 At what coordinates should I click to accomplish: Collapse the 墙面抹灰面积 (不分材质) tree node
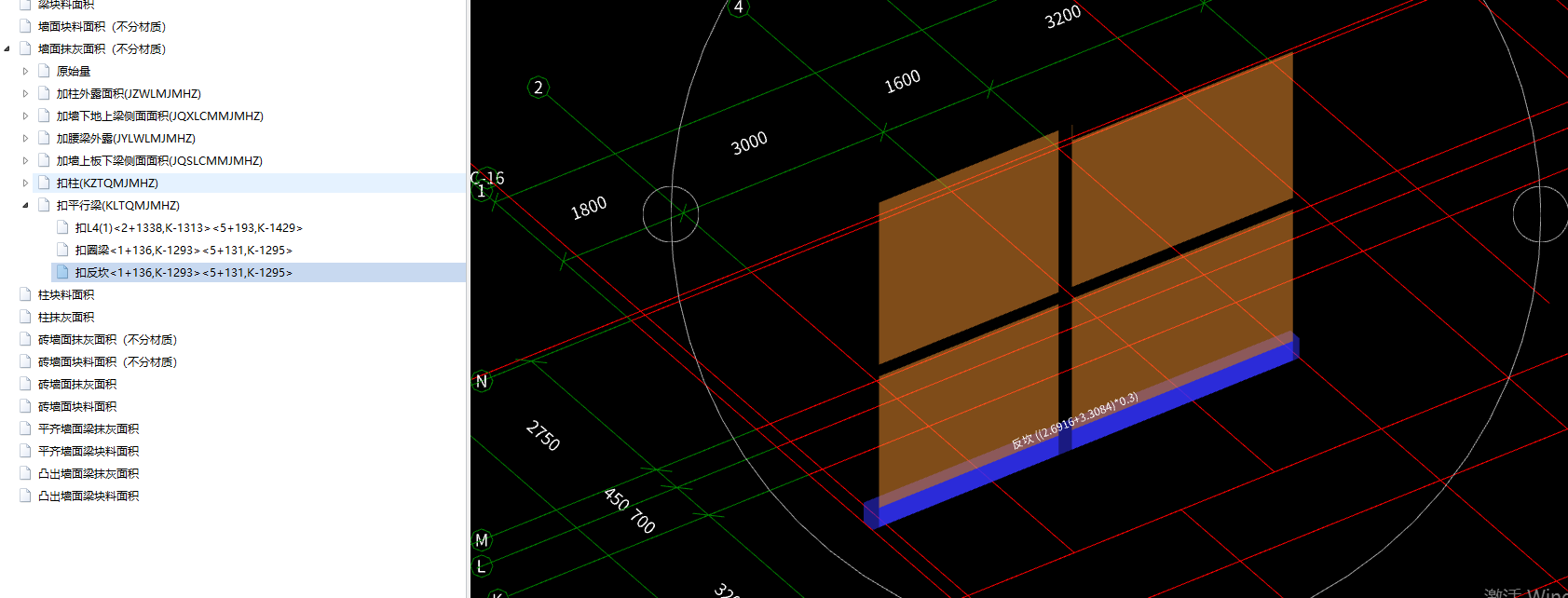click(x=7, y=49)
